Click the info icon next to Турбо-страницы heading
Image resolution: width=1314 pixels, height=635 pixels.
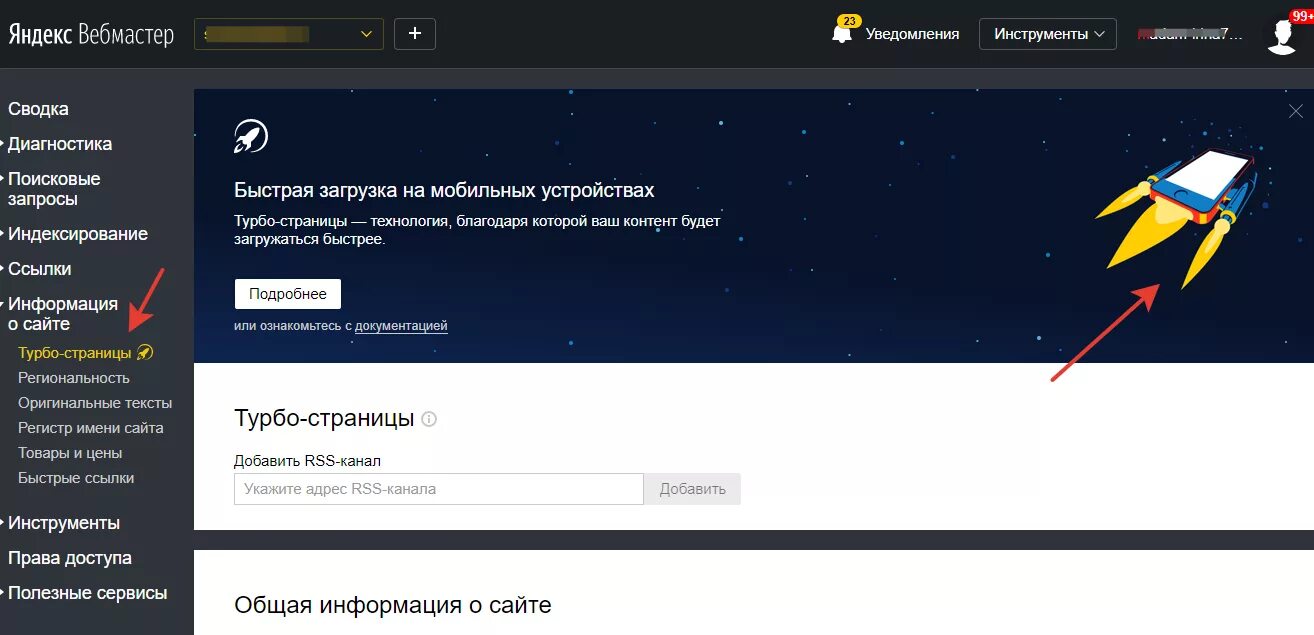pos(429,419)
